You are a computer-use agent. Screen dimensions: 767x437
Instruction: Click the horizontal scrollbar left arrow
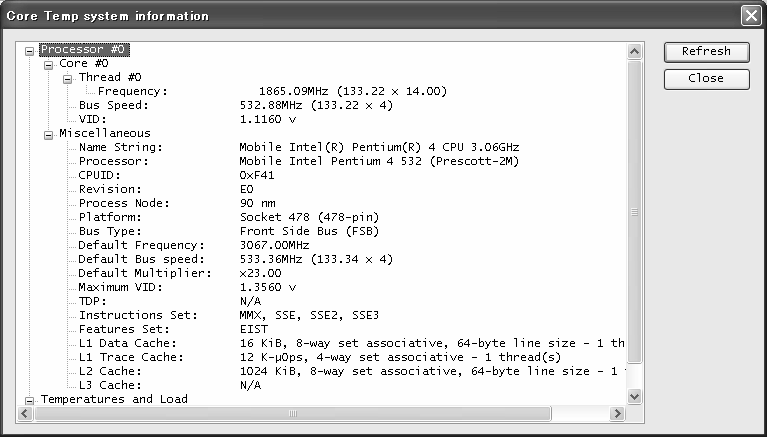pos(25,414)
